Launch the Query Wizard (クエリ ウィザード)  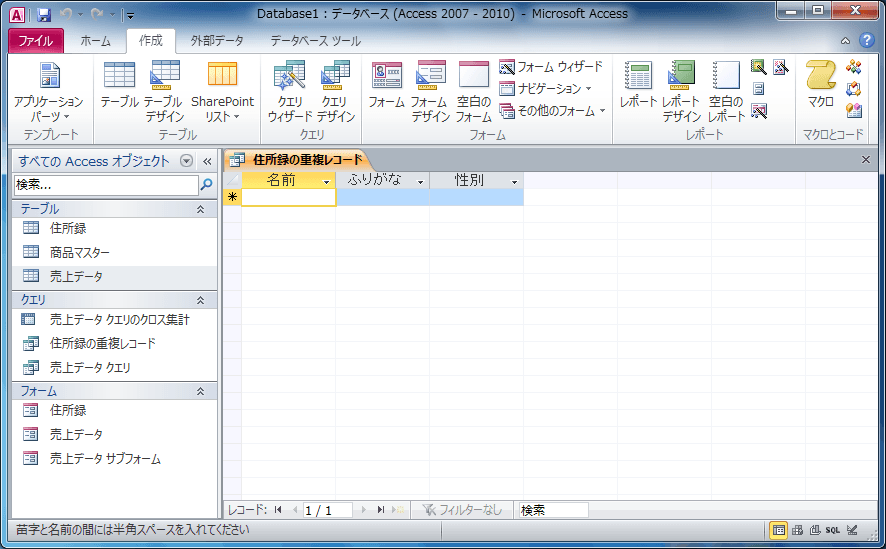(290, 92)
